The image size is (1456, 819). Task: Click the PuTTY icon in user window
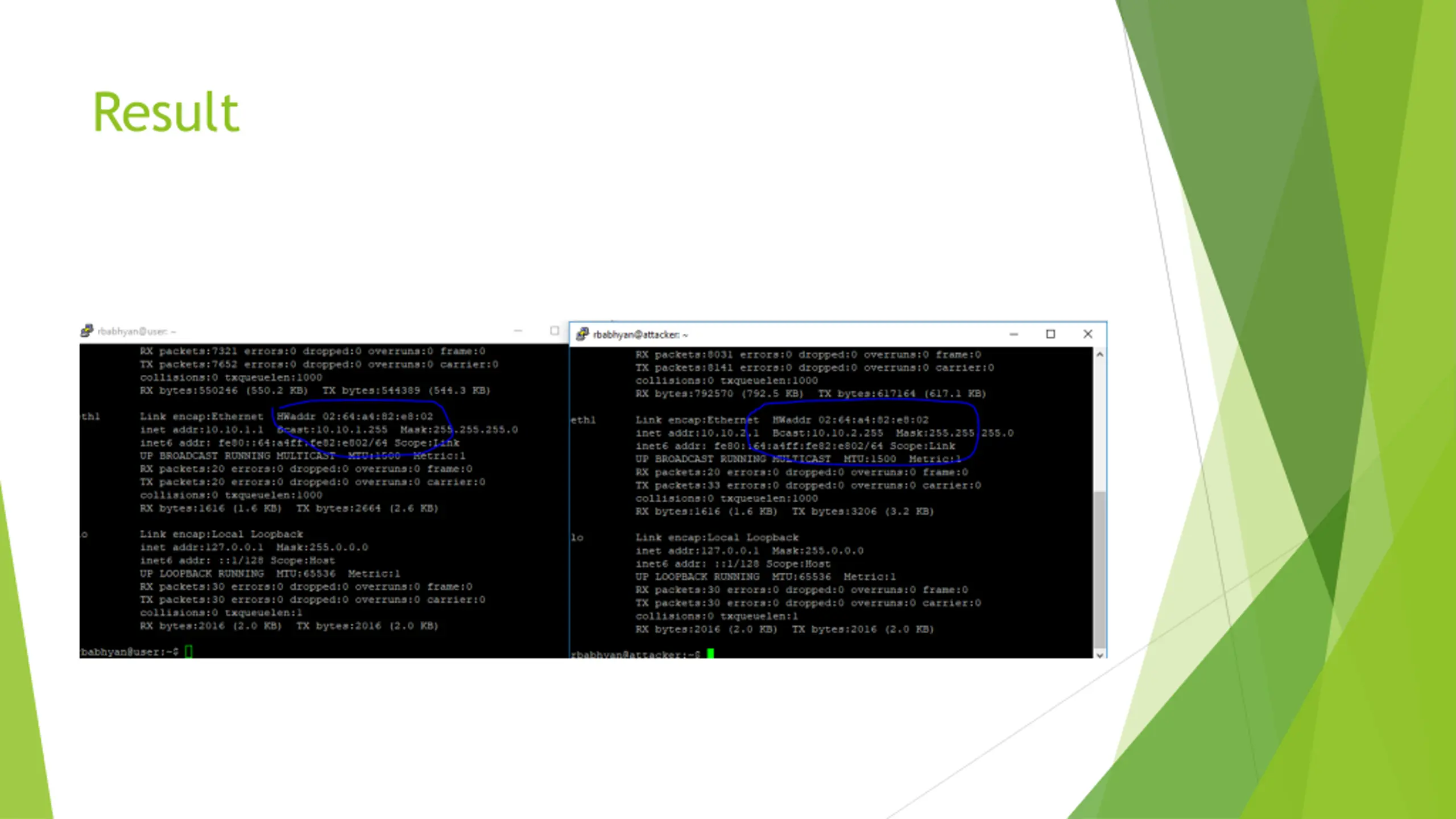click(x=86, y=331)
